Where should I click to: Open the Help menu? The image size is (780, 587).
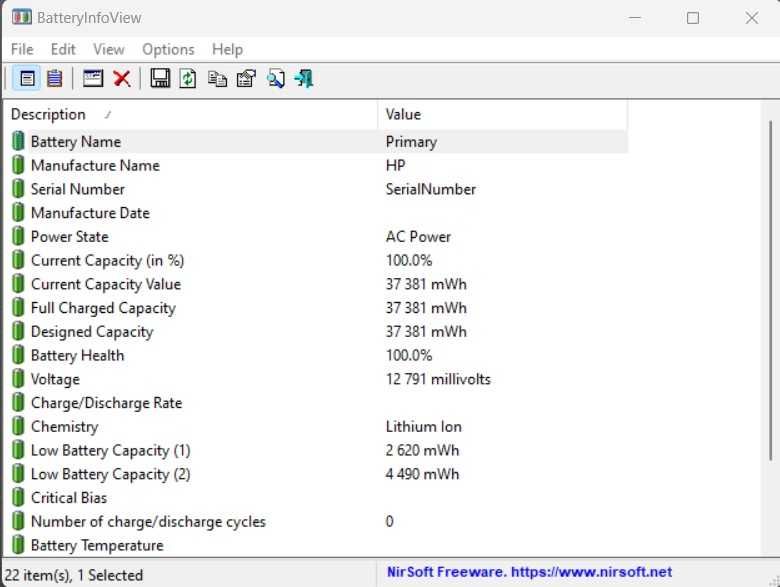(x=227, y=49)
